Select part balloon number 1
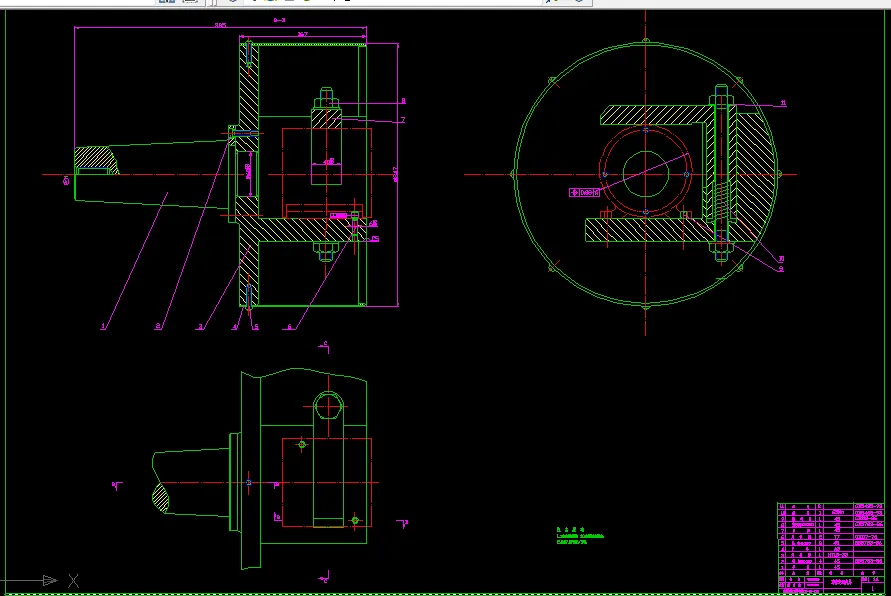Image resolution: width=891 pixels, height=596 pixels. [103, 326]
